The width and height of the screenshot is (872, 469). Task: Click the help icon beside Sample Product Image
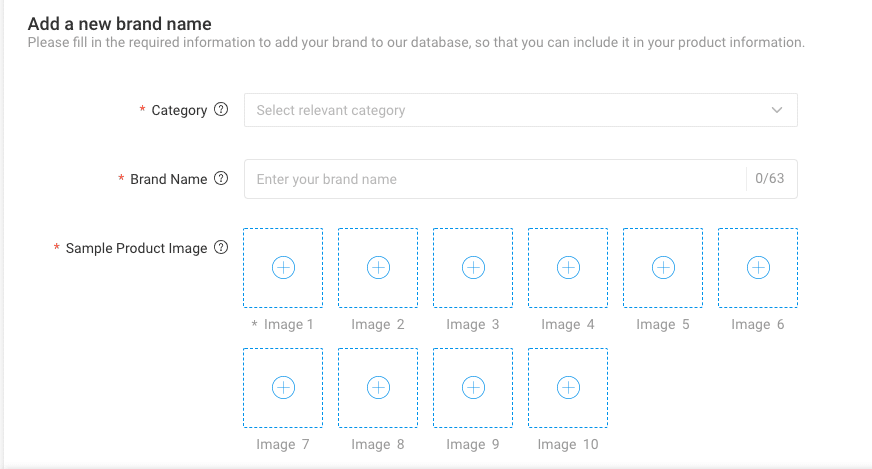tap(221, 248)
